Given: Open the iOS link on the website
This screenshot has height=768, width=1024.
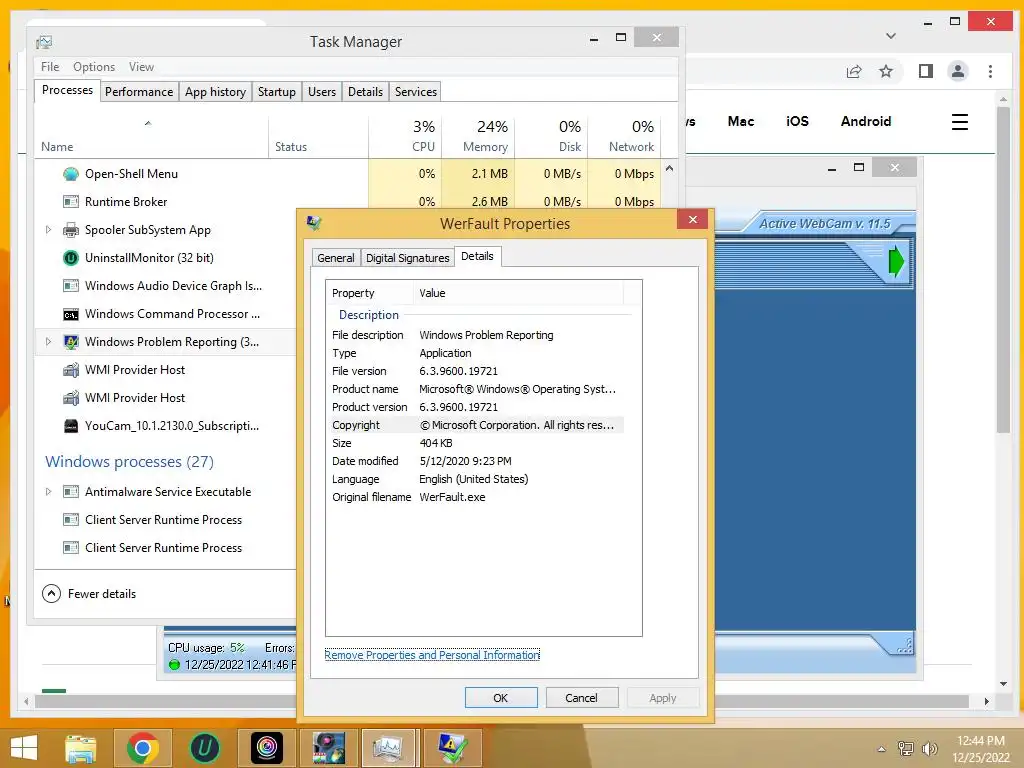Looking at the screenshot, I should [x=797, y=121].
